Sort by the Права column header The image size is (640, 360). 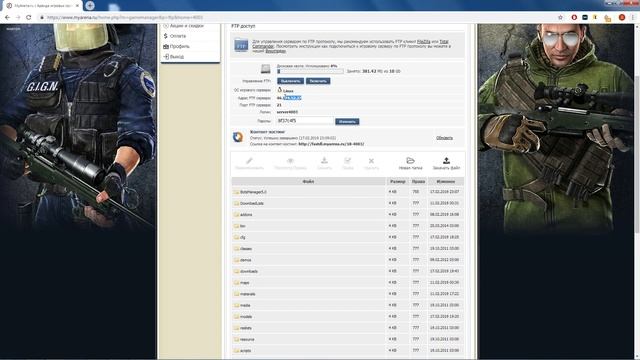click(x=418, y=181)
